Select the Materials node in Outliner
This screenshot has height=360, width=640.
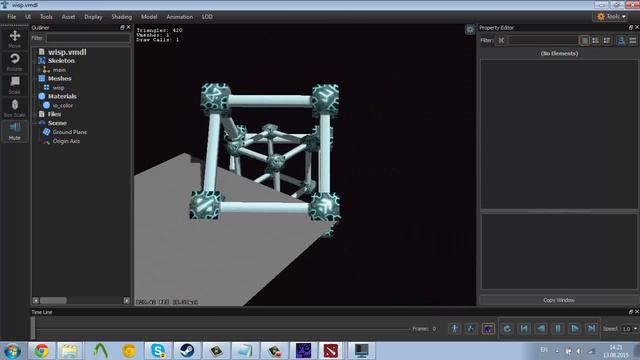[62, 96]
